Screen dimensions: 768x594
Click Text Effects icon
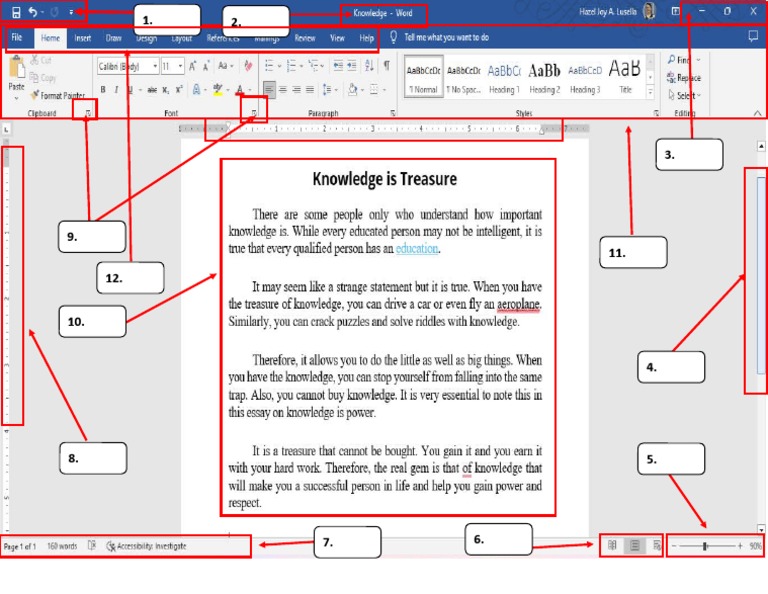pyautogui.click(x=196, y=90)
